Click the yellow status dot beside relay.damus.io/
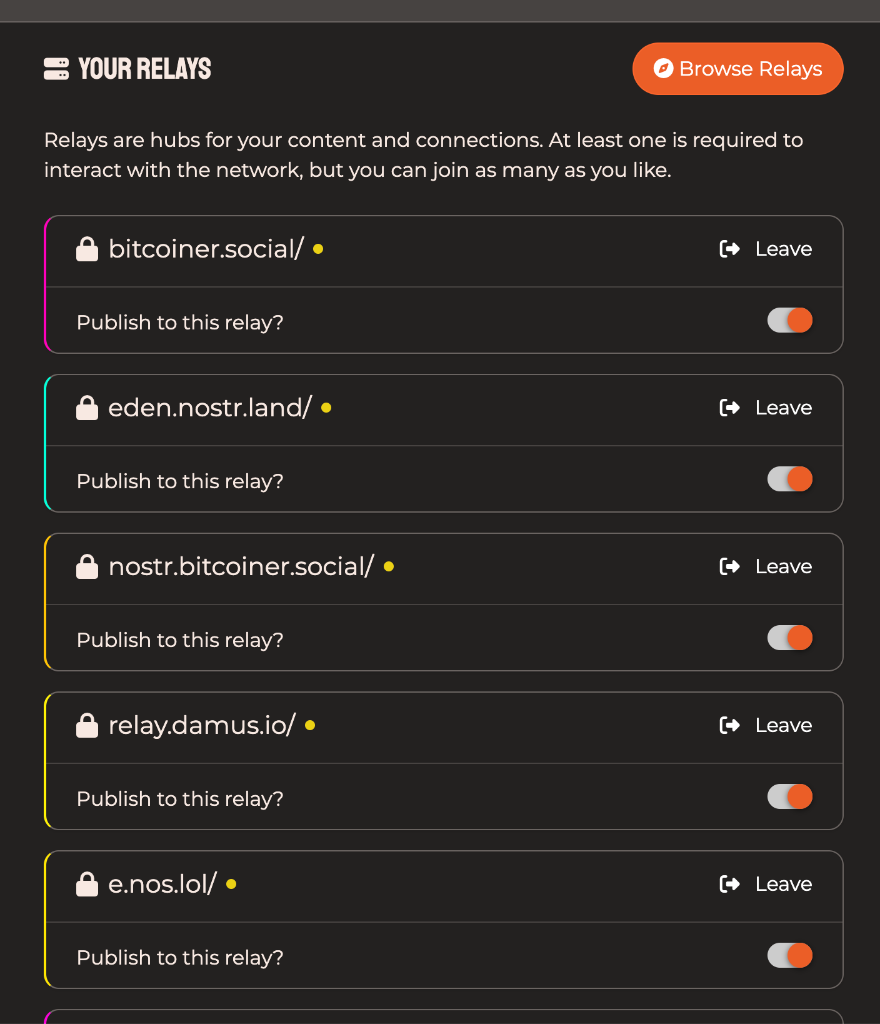The width and height of the screenshot is (880, 1024). [310, 725]
